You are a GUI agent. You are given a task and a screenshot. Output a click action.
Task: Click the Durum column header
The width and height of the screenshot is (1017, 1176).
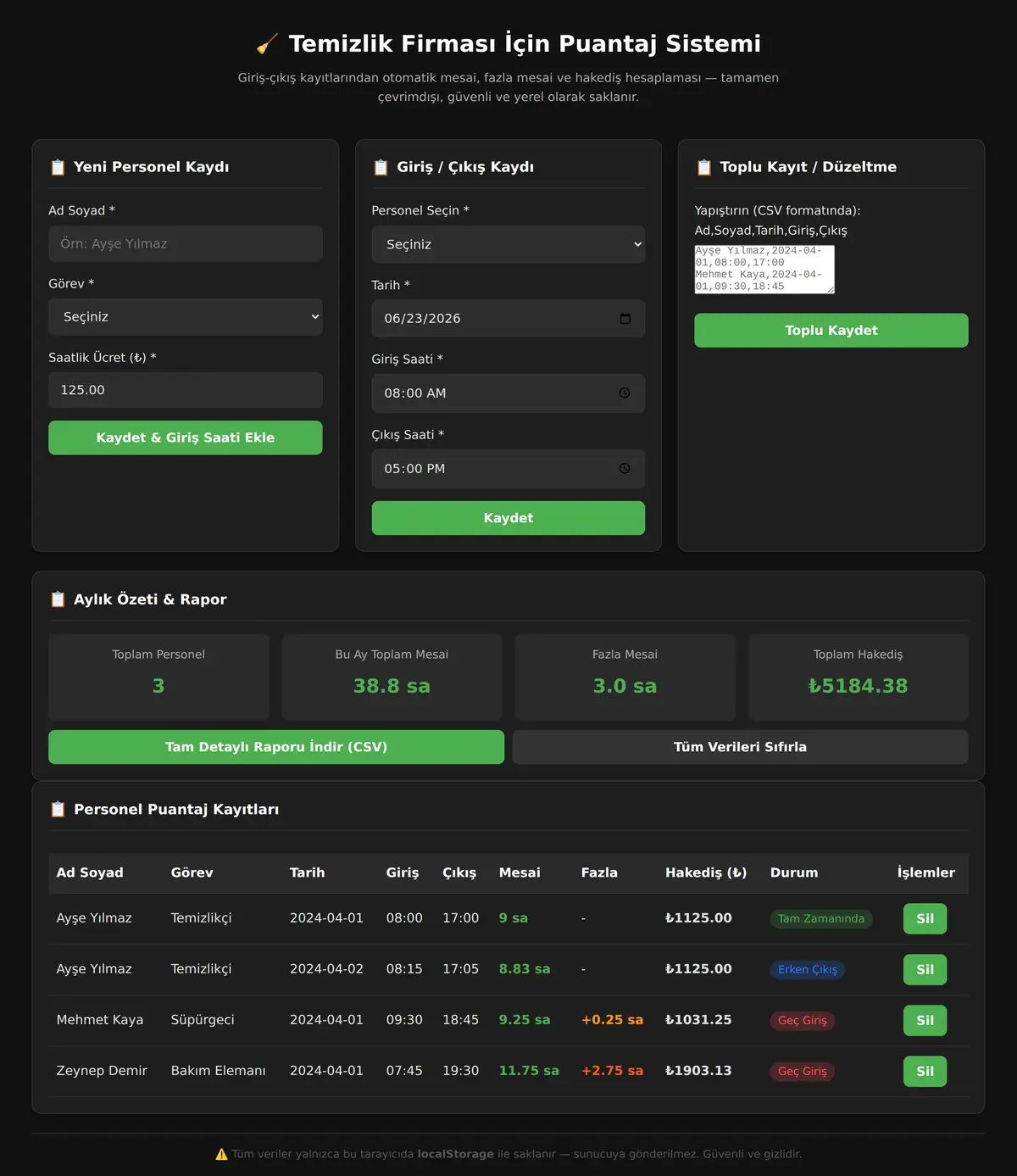tap(794, 872)
